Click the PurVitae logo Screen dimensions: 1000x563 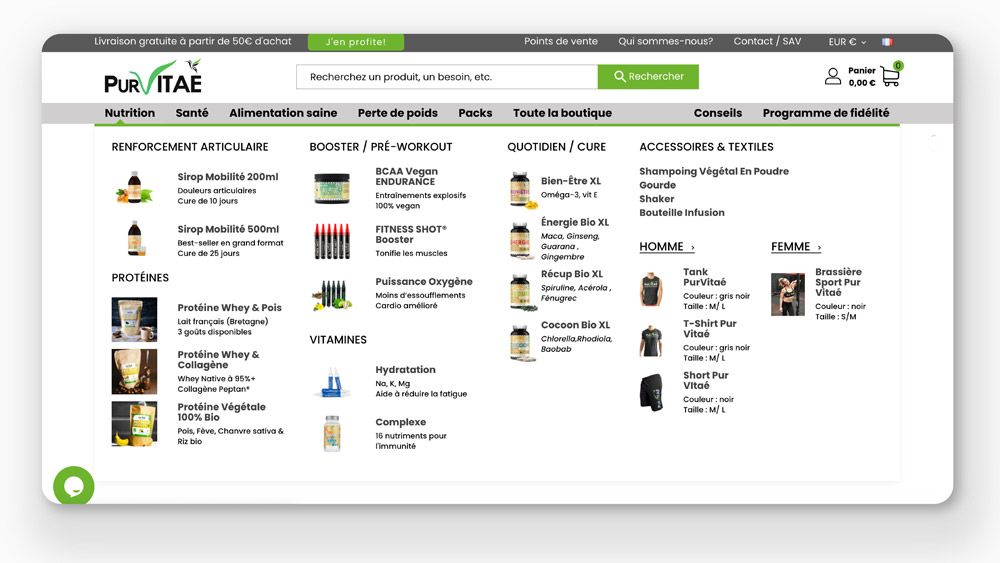153,77
